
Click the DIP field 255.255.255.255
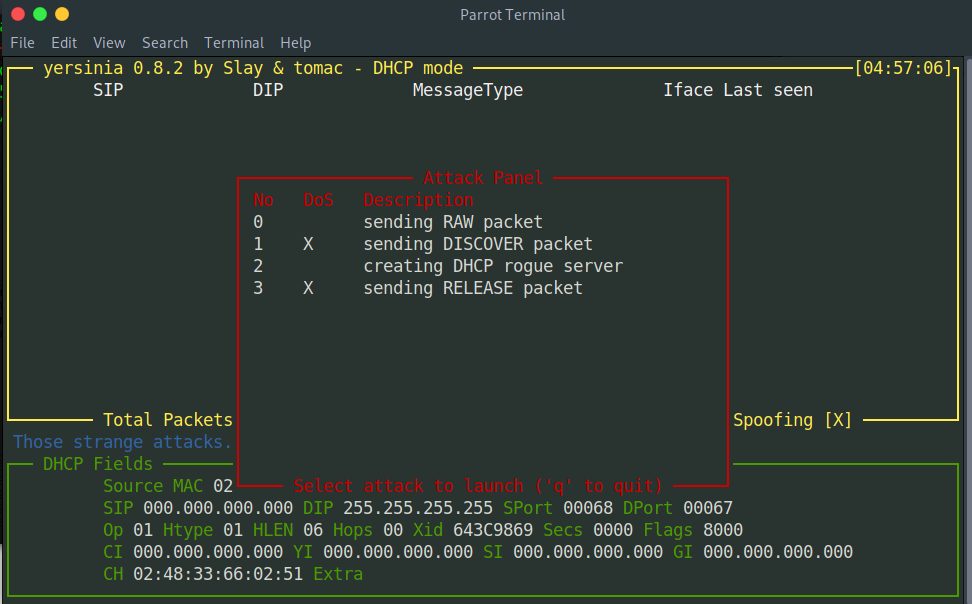click(418, 508)
